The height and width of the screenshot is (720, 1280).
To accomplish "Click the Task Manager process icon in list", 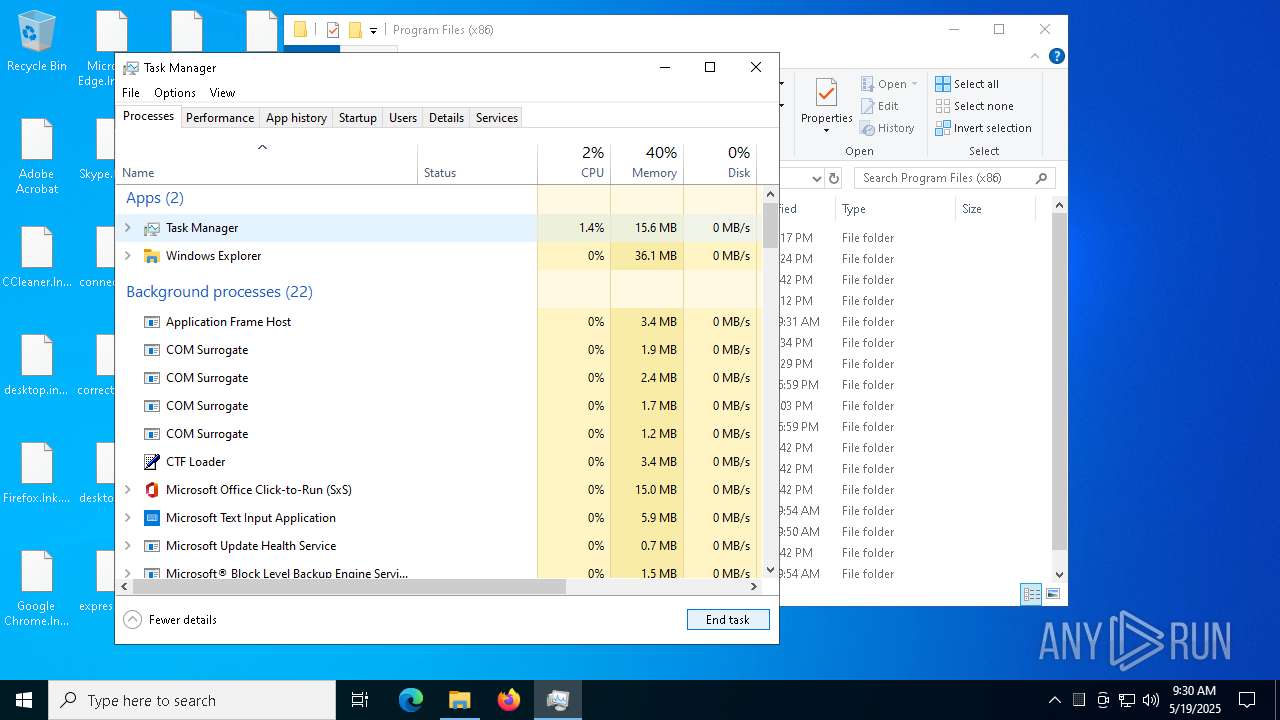I will pos(152,228).
